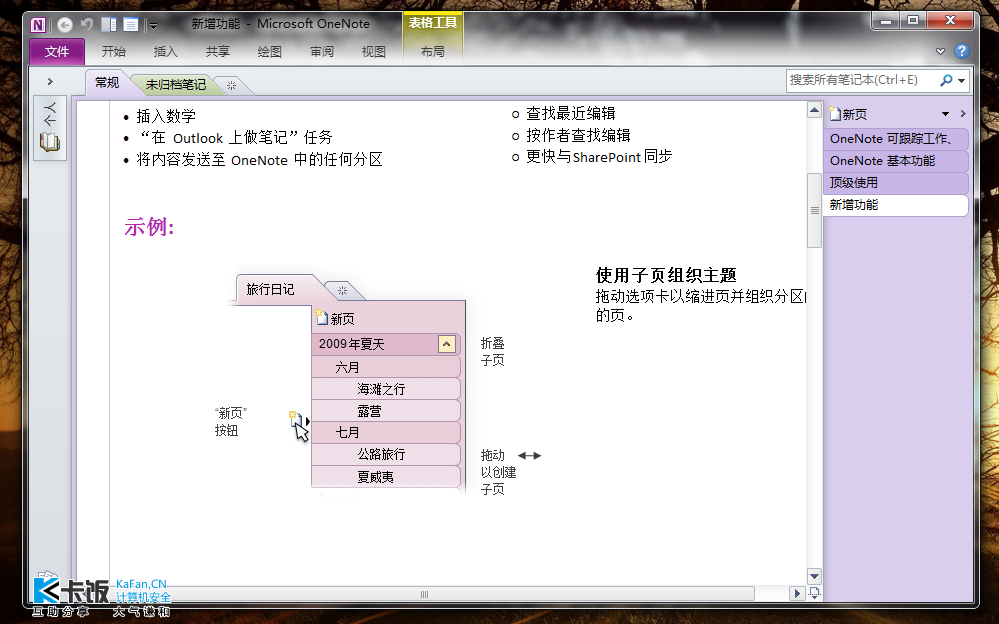Switch to the 审阅 ribbon tab
Viewport: 999px width, 624px height.
(x=322, y=52)
